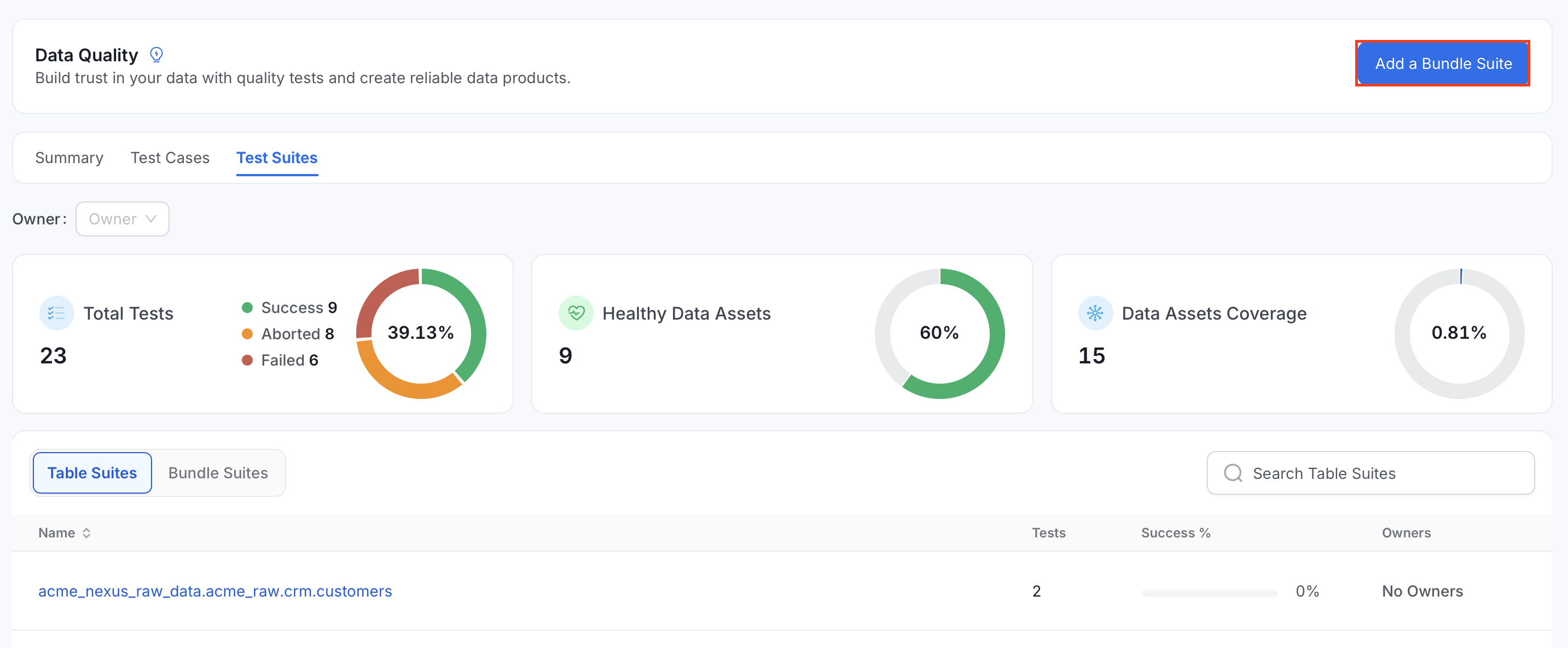The width and height of the screenshot is (1568, 648).
Task: Open the acme_nexus_raw_data.acme_raw.crm.customers suite link
Action: [x=215, y=592]
